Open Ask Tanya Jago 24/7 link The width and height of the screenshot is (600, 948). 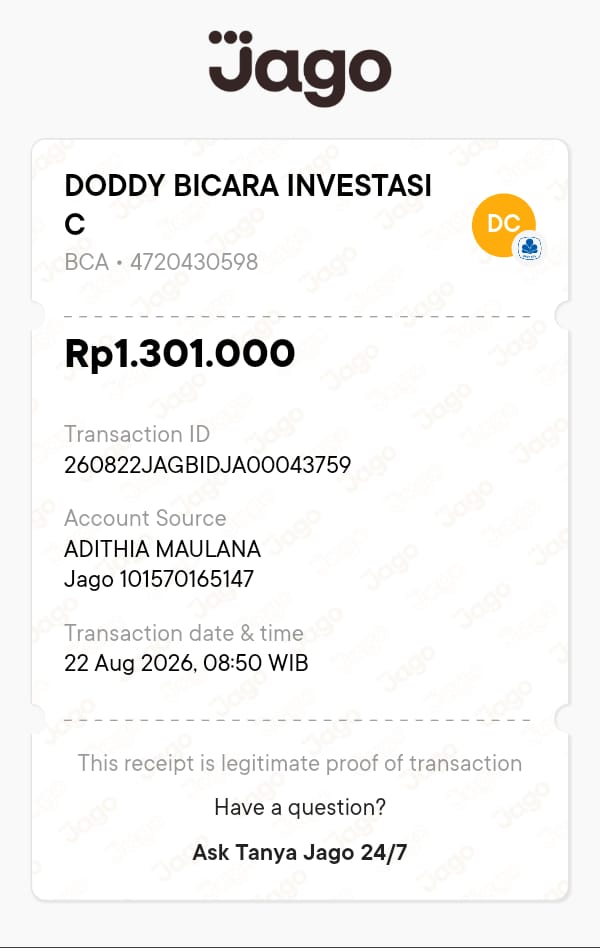click(x=300, y=852)
